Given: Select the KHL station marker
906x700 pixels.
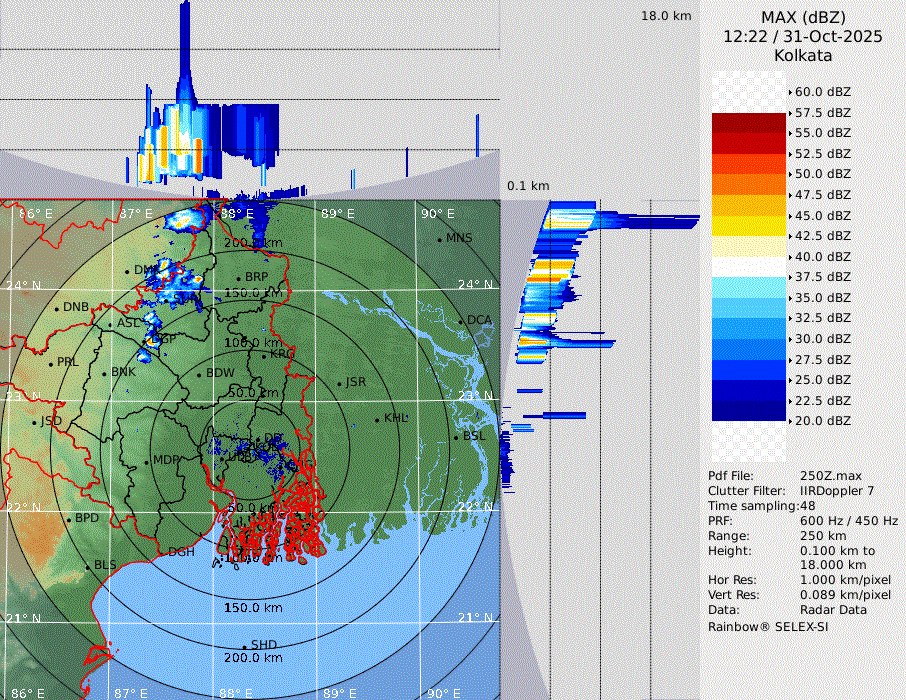Looking at the screenshot, I should click(377, 419).
